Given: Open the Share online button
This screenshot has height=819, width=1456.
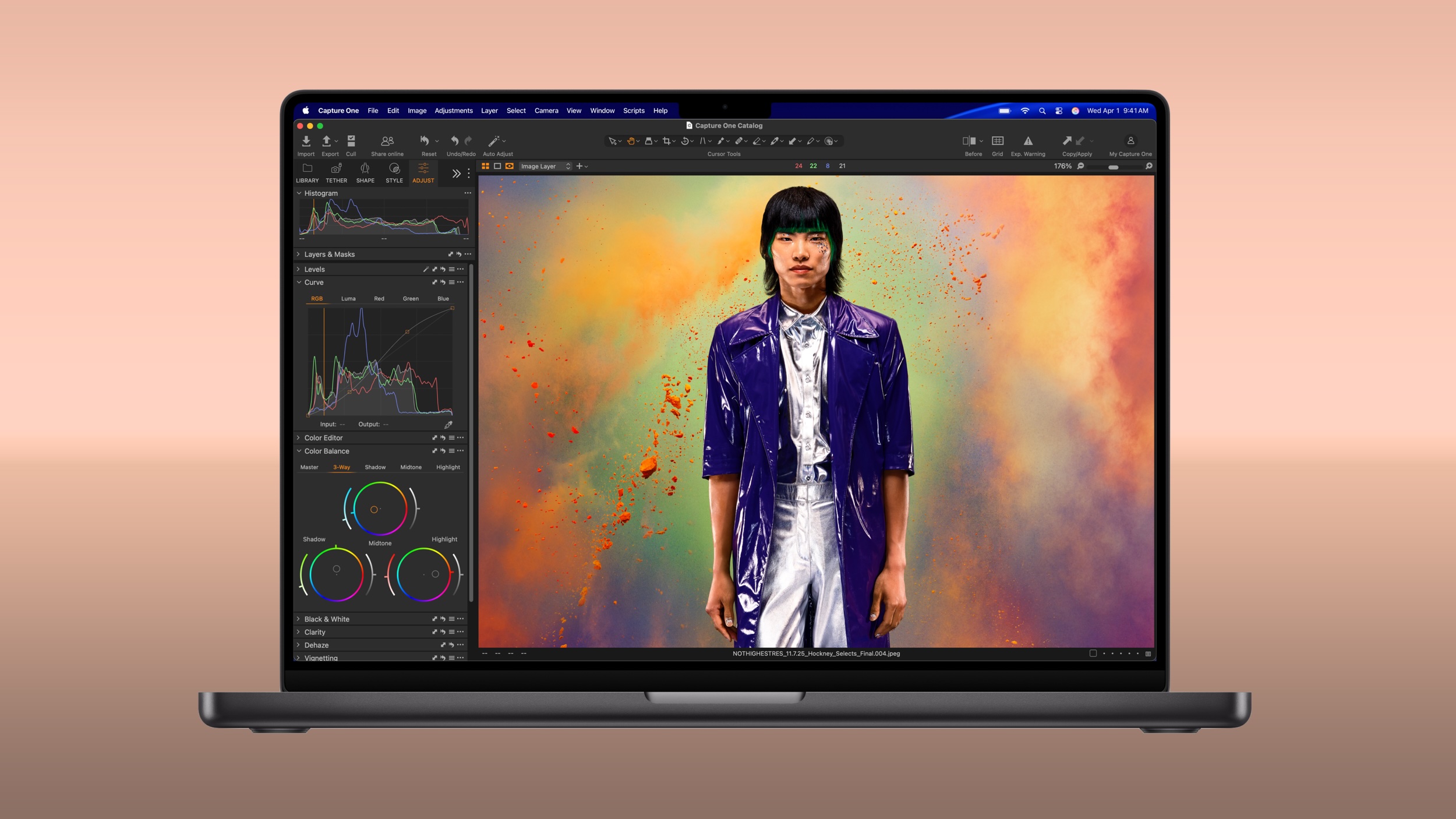Looking at the screenshot, I should (x=387, y=141).
